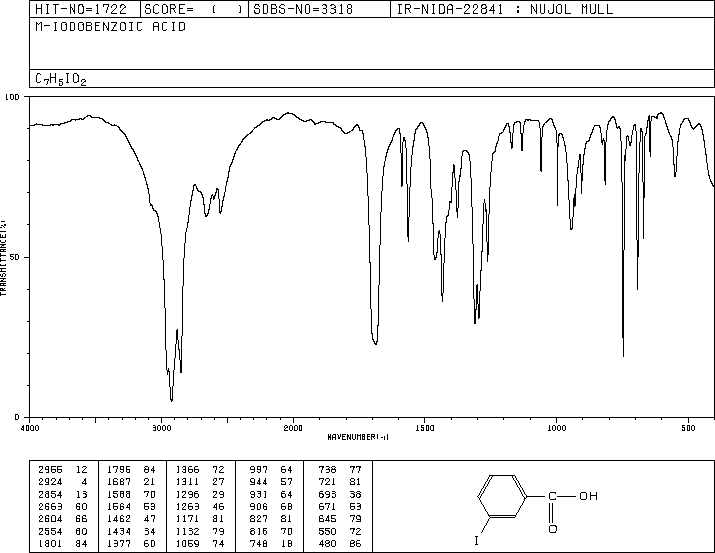This screenshot has height=553, width=715.
Task: Click the 1311 peak table entry
Action: tap(200, 482)
